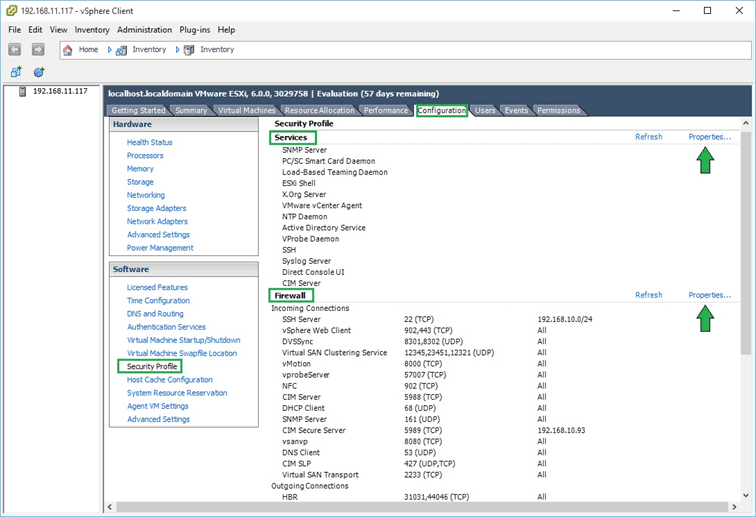This screenshot has width=756, height=517.
Task: Select the host server icon for 192.168.11.117
Action: pos(22,91)
